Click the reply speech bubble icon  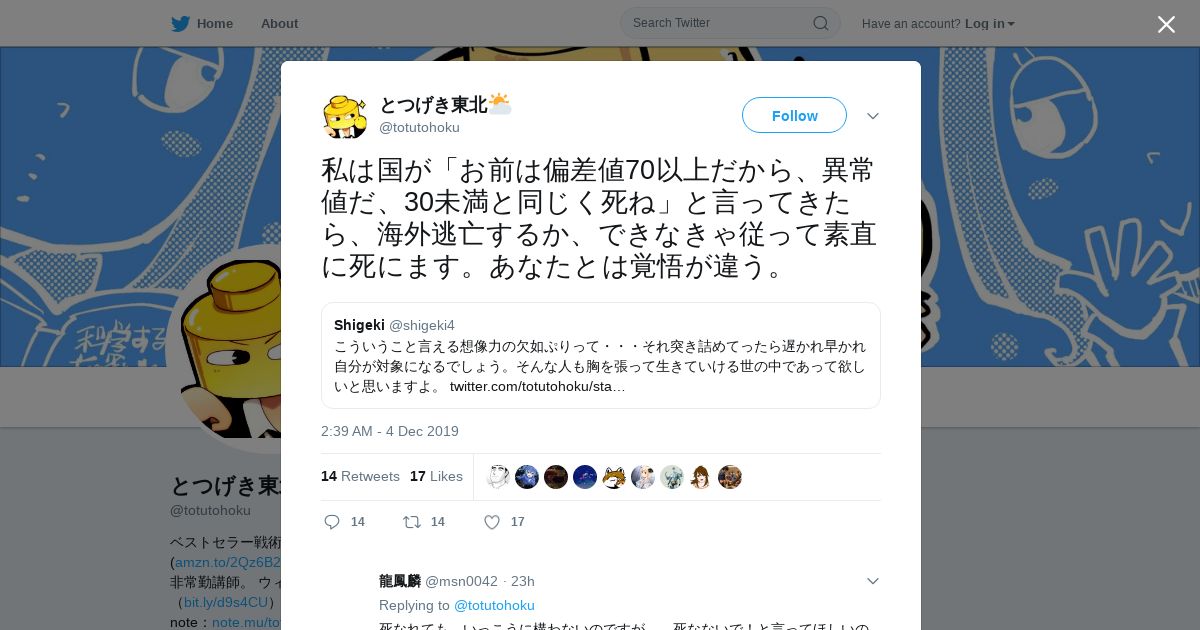click(333, 522)
